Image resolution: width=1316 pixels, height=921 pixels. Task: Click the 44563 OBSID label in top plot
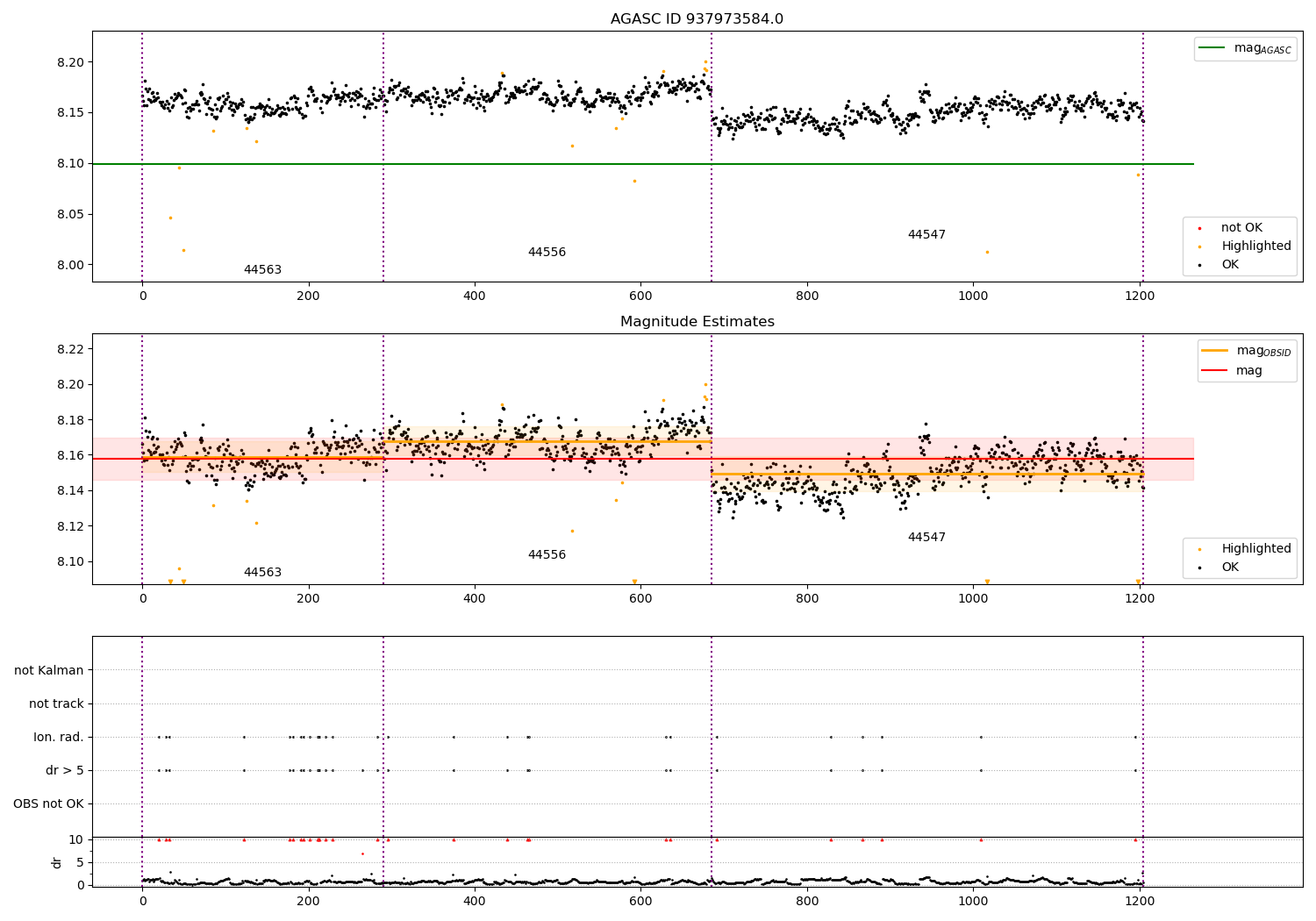[262, 270]
